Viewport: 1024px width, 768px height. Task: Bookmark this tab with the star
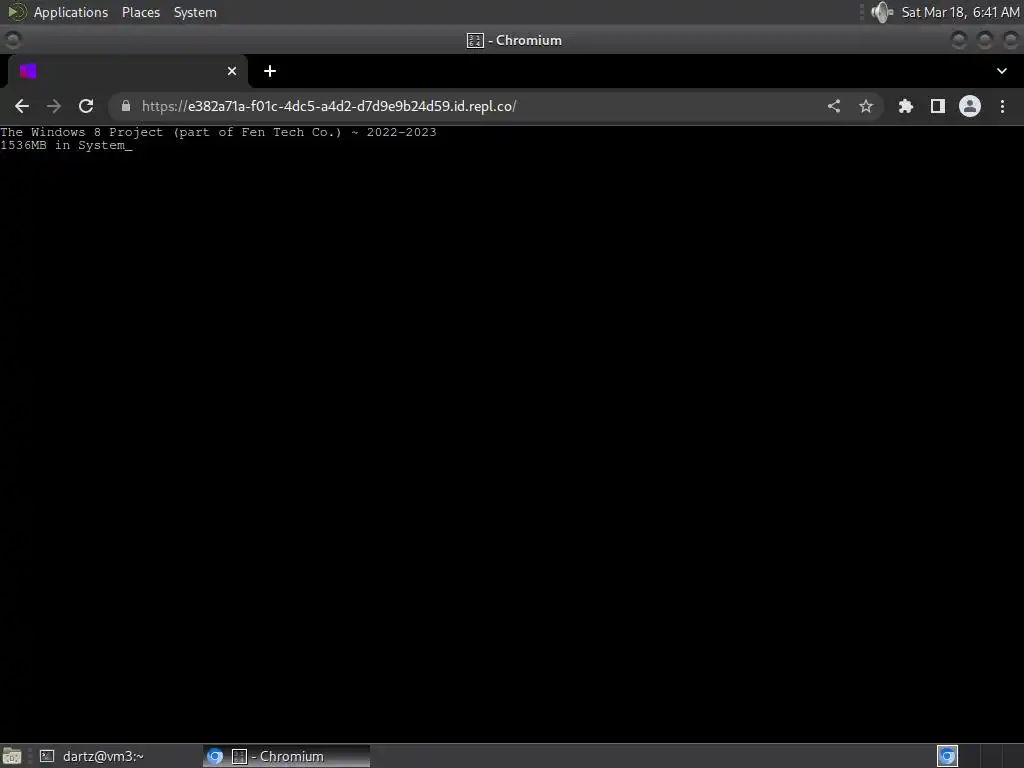tap(866, 106)
